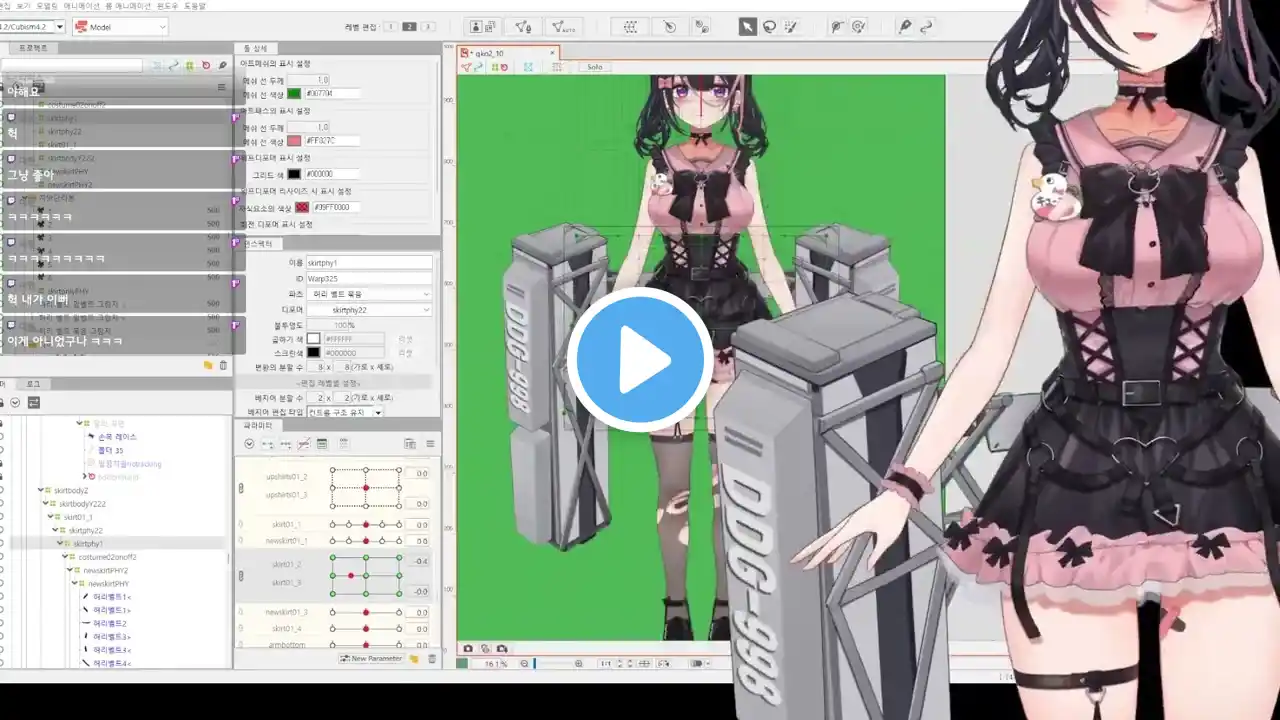Run automatic mesh generator (AUTO)
The width and height of the screenshot is (1280, 720).
point(562,27)
